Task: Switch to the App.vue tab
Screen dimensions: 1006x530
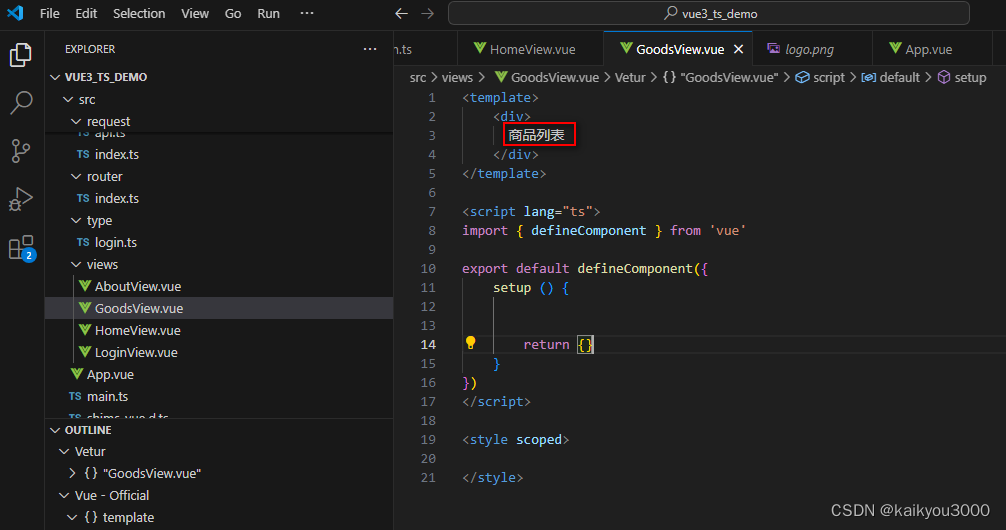Action: coord(932,49)
